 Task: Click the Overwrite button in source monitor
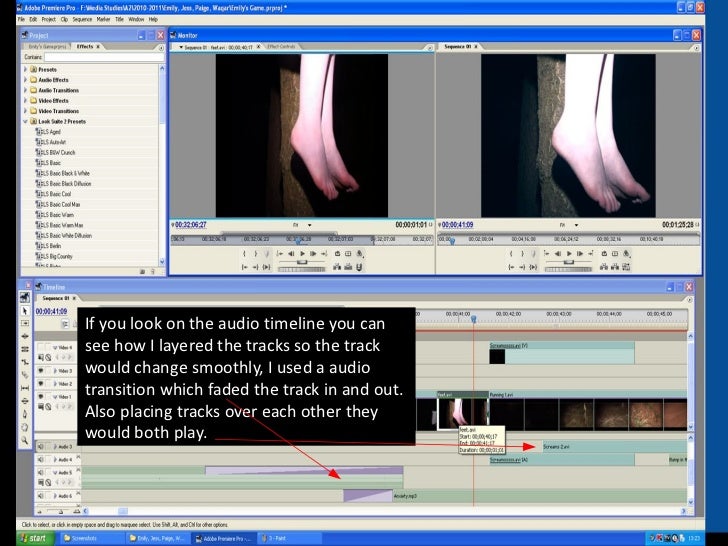[348, 267]
